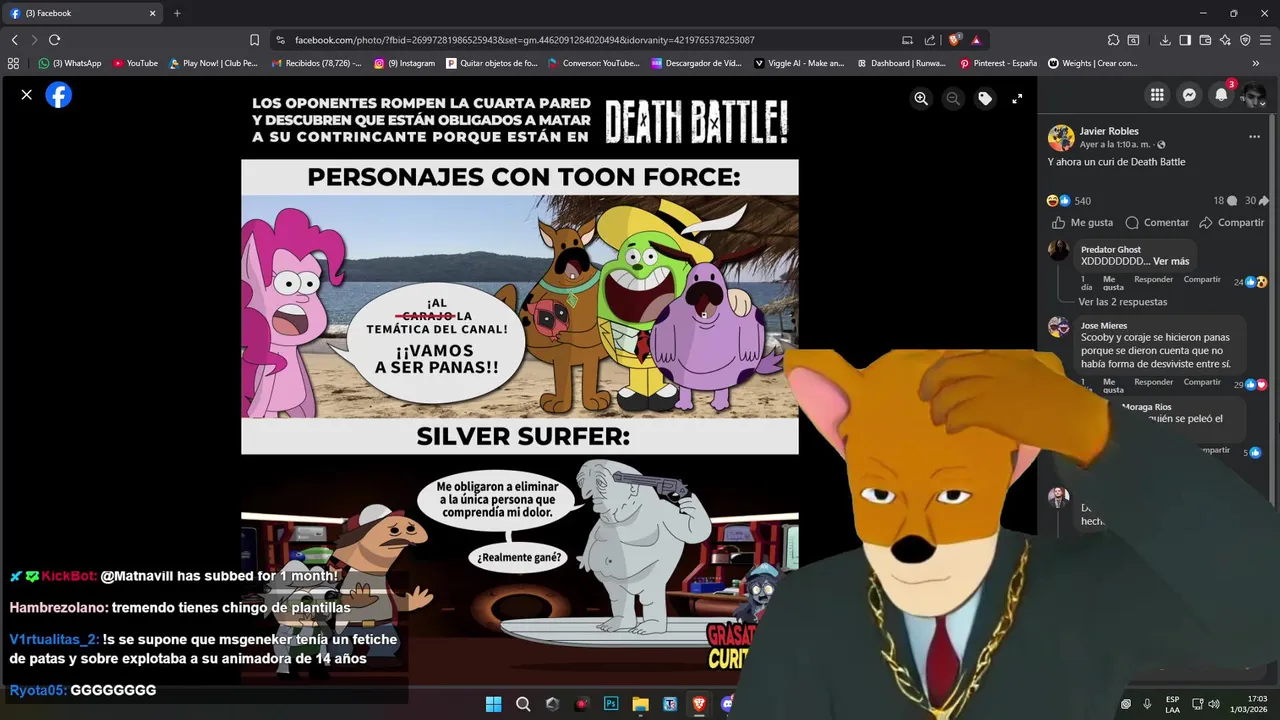Open a new browser tab
This screenshot has height=720, width=1280.
177,13
